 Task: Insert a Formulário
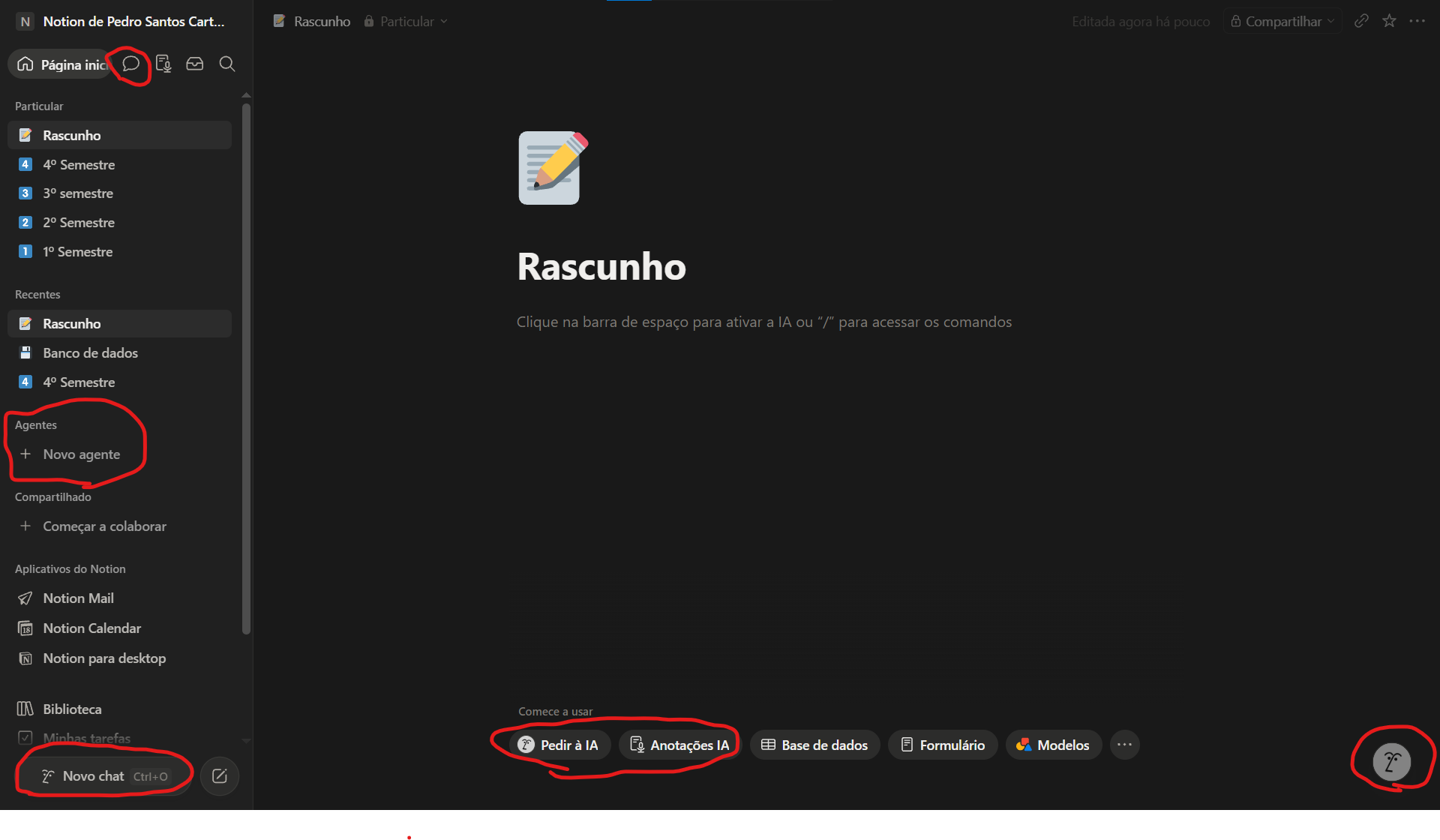coord(943,745)
